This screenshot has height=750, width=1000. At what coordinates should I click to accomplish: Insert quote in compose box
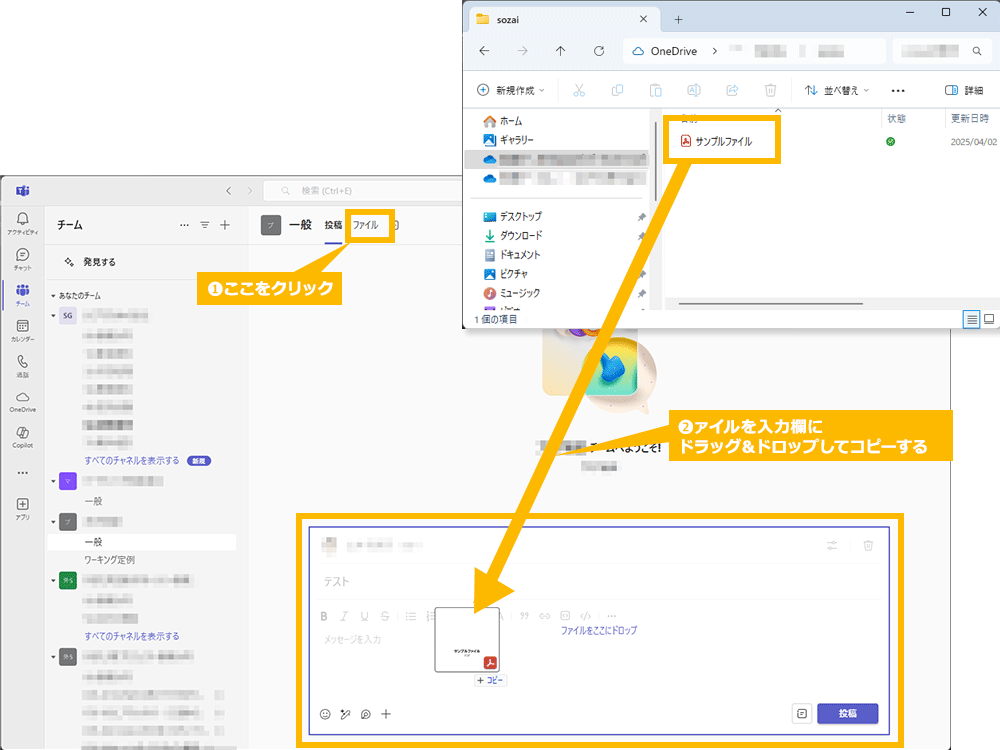click(x=524, y=616)
